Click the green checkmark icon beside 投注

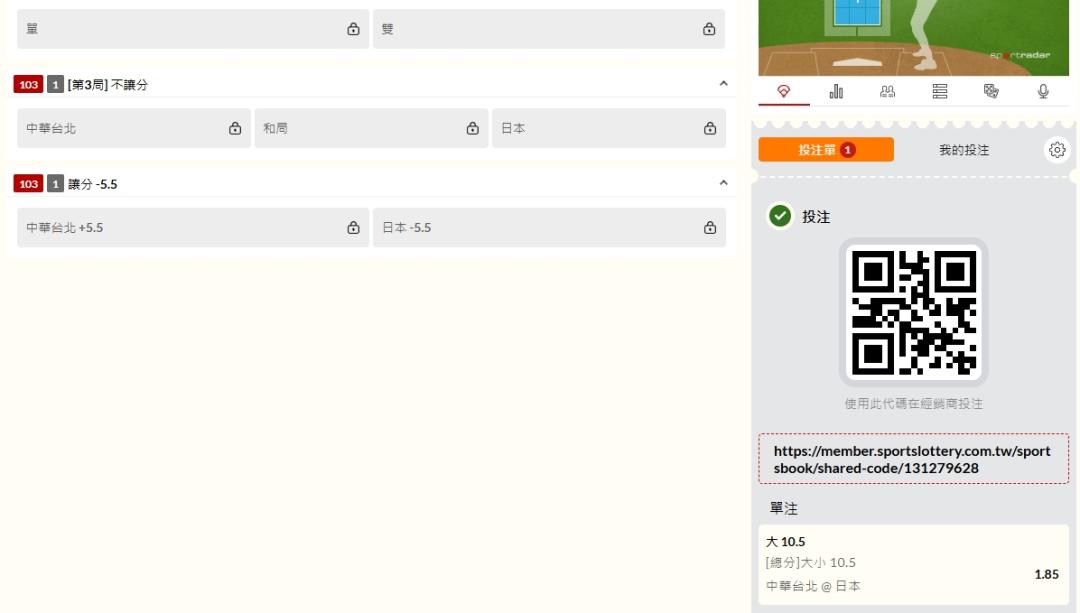tap(780, 216)
